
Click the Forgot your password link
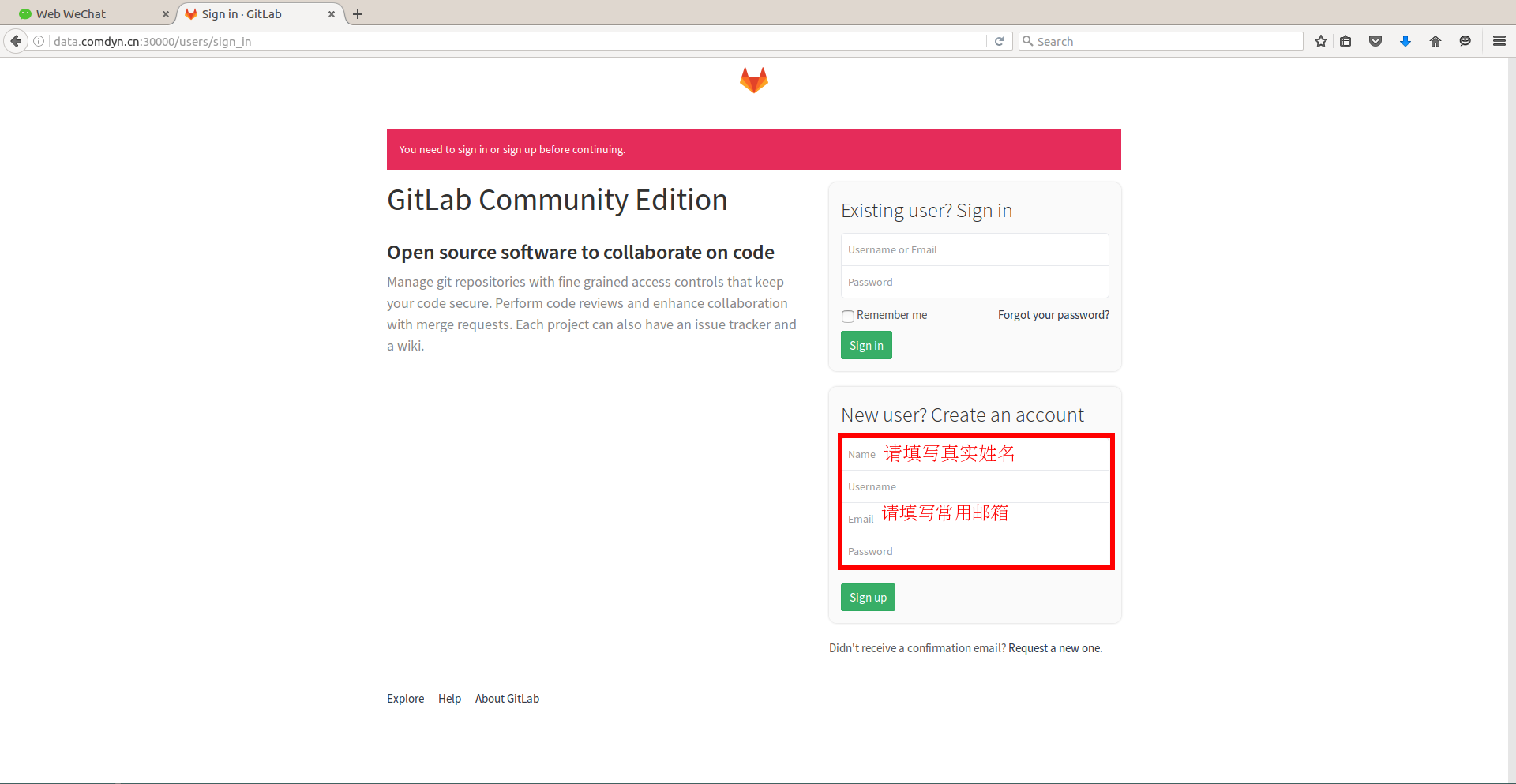pyautogui.click(x=1053, y=315)
